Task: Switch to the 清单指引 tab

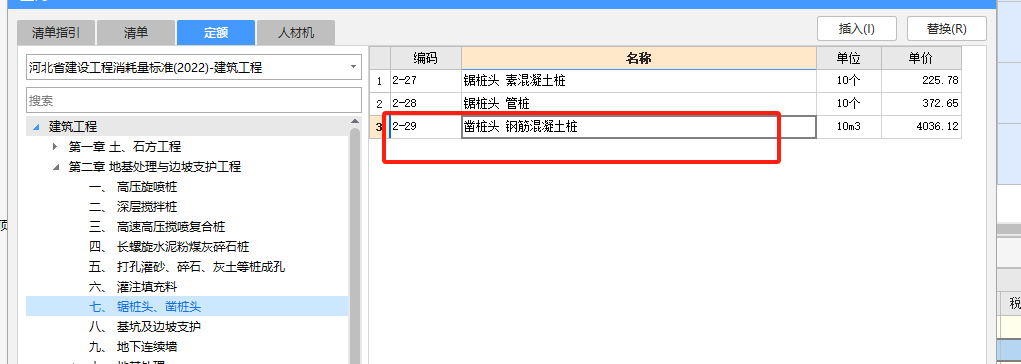Action: tap(56, 33)
